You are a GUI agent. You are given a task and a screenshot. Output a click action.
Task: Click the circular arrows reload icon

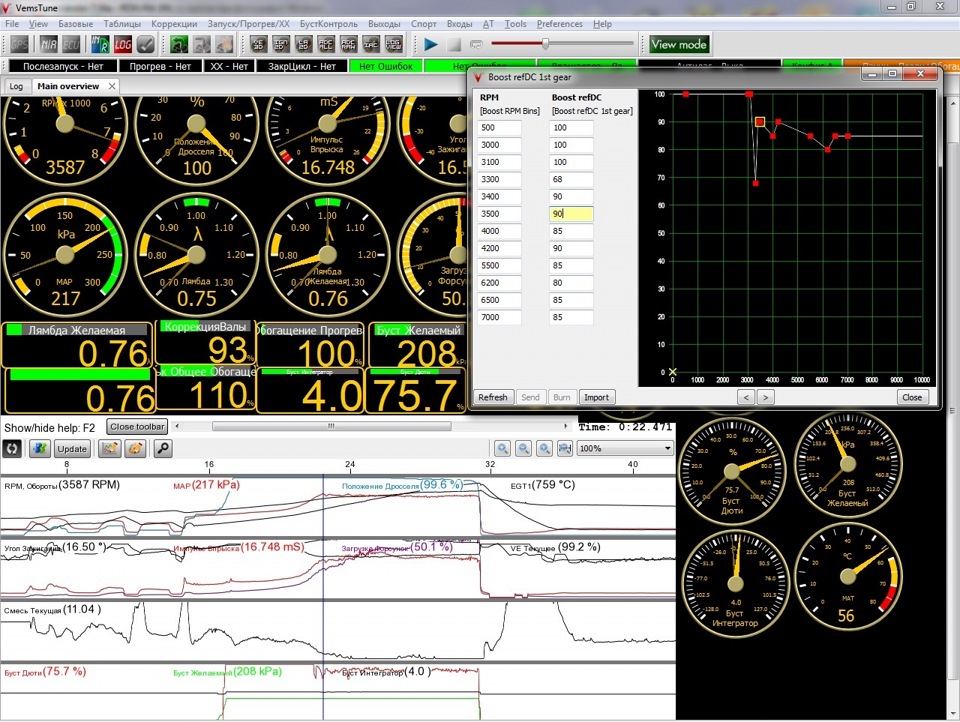tap(12, 448)
